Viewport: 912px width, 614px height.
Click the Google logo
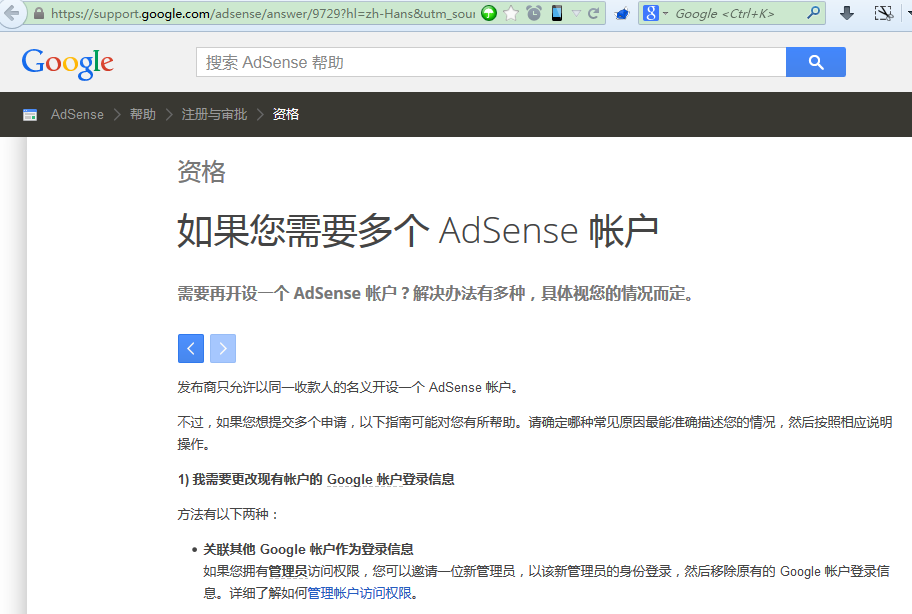coord(67,63)
